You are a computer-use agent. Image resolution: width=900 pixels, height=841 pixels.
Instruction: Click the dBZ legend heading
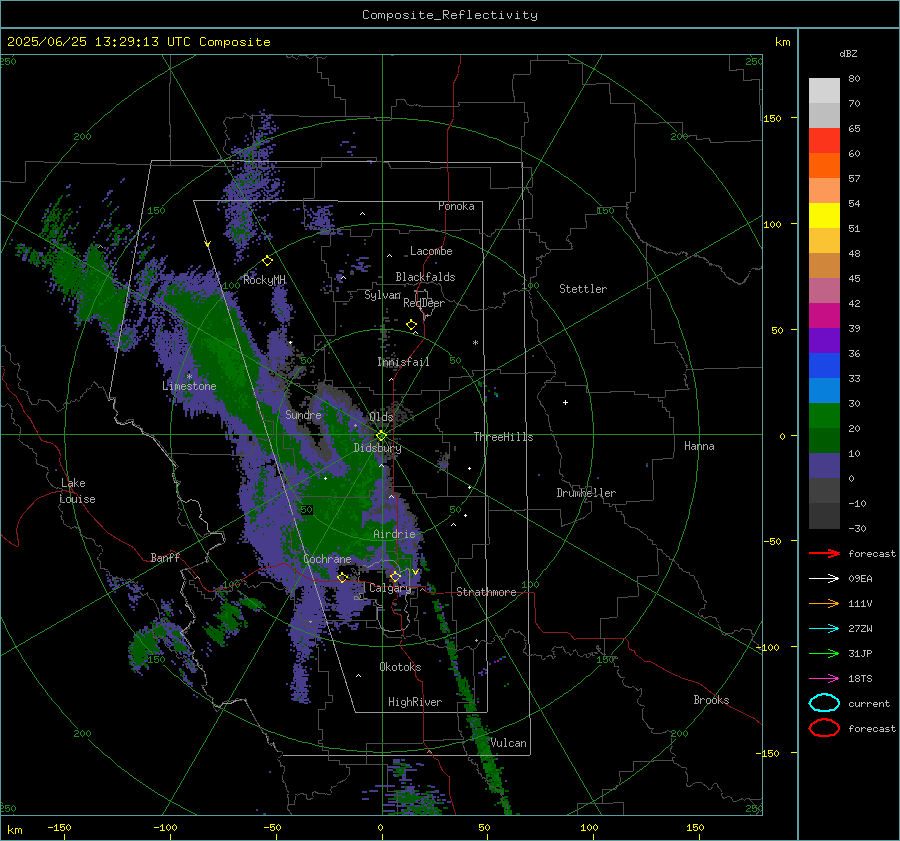pos(848,53)
